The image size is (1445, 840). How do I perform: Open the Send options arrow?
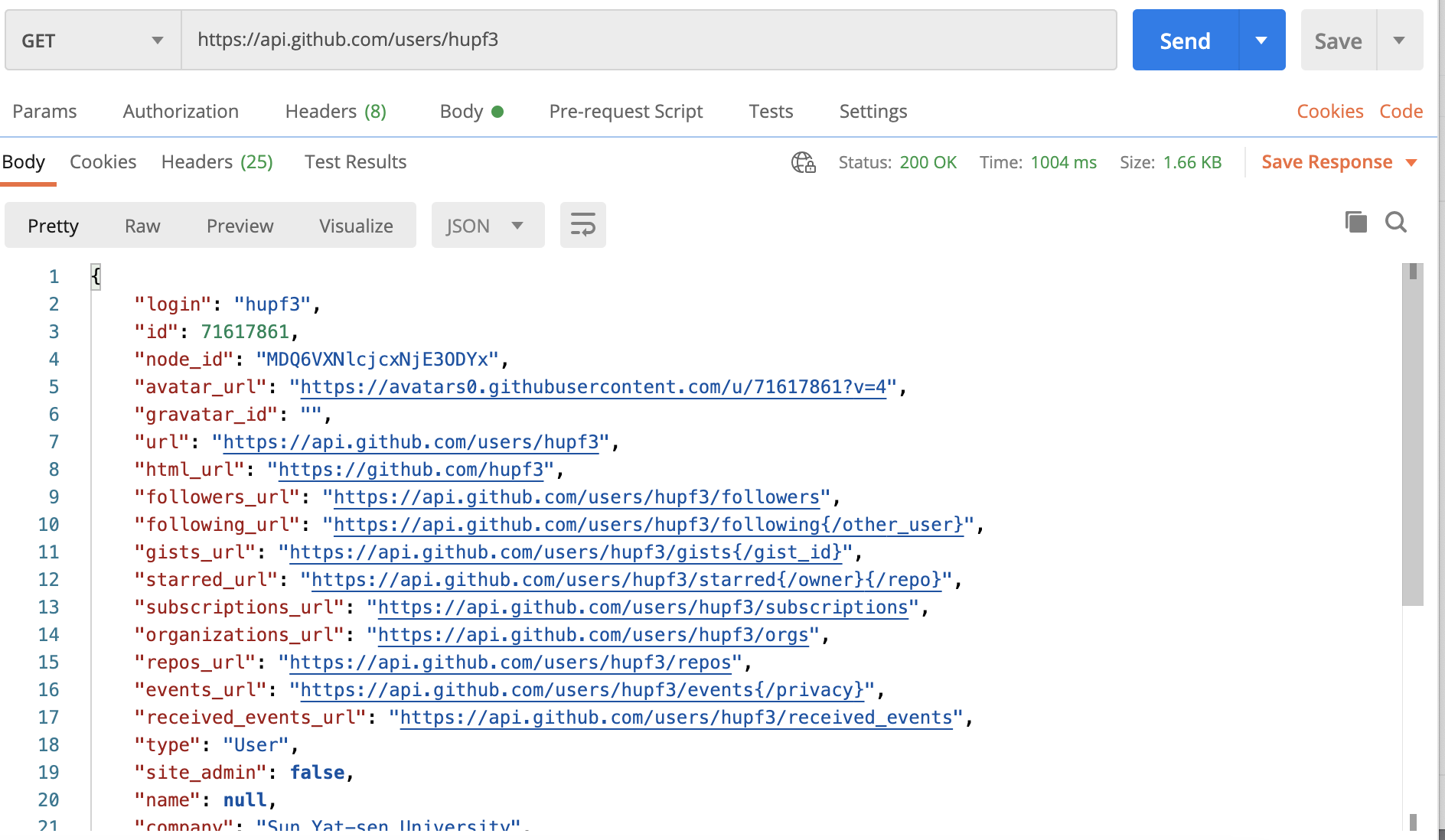1261,40
